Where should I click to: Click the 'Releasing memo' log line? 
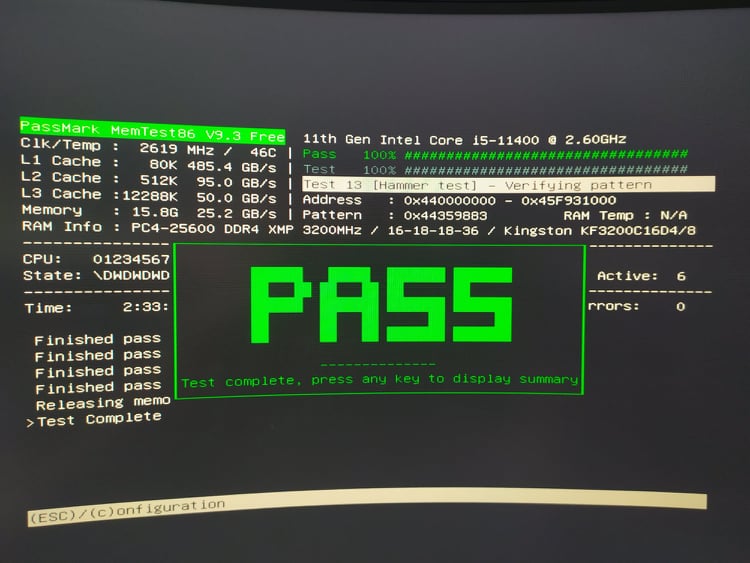tap(103, 403)
